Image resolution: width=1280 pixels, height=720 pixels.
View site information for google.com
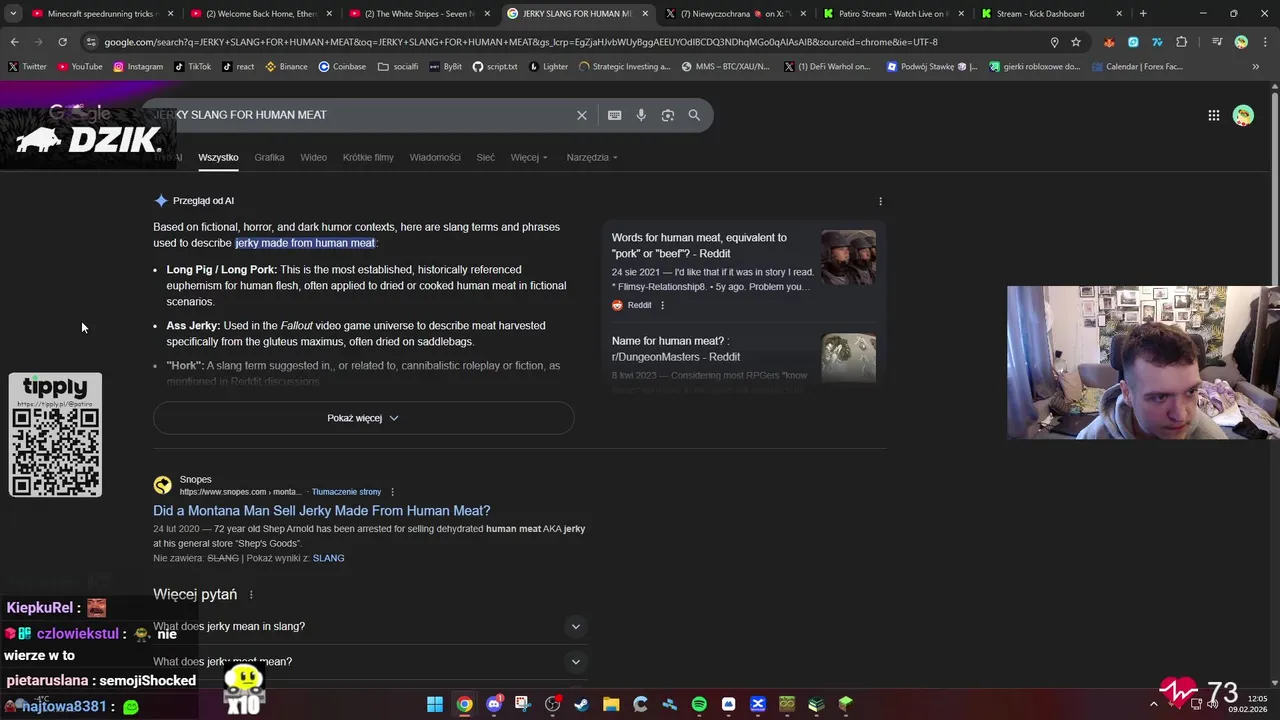pos(91,42)
